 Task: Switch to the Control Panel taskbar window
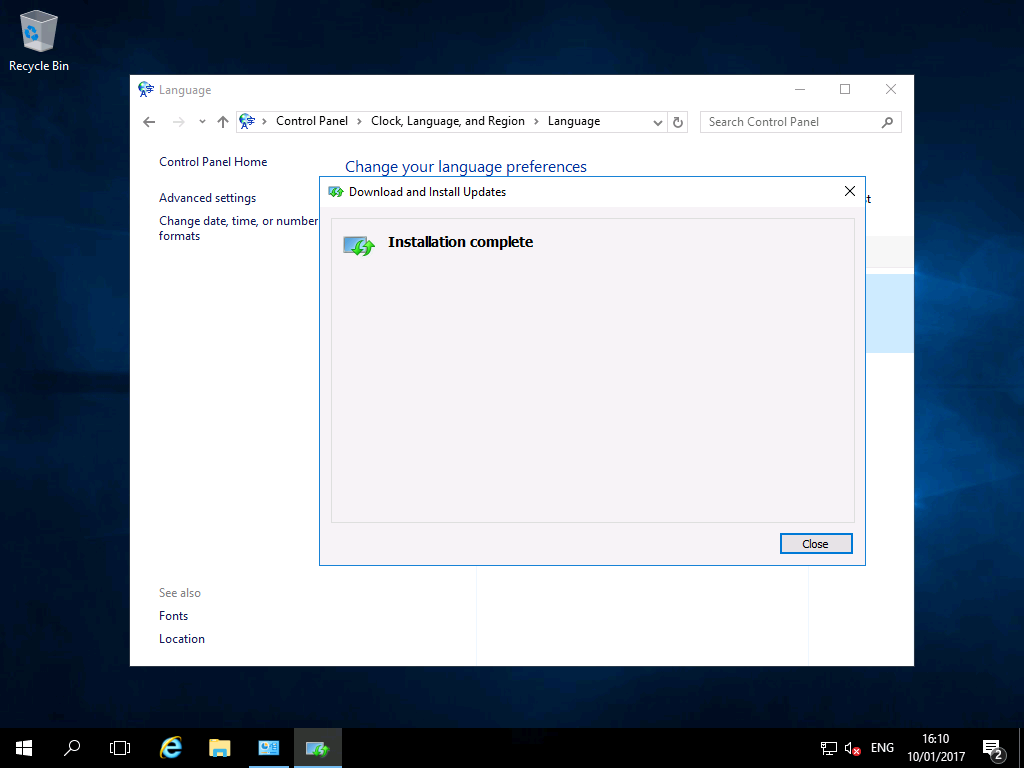pos(268,748)
